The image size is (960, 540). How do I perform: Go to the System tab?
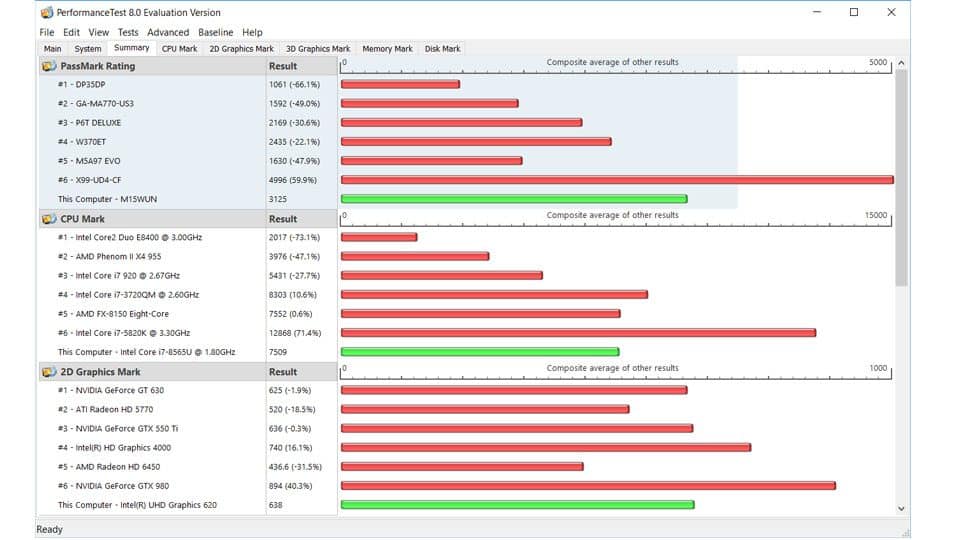tap(88, 48)
